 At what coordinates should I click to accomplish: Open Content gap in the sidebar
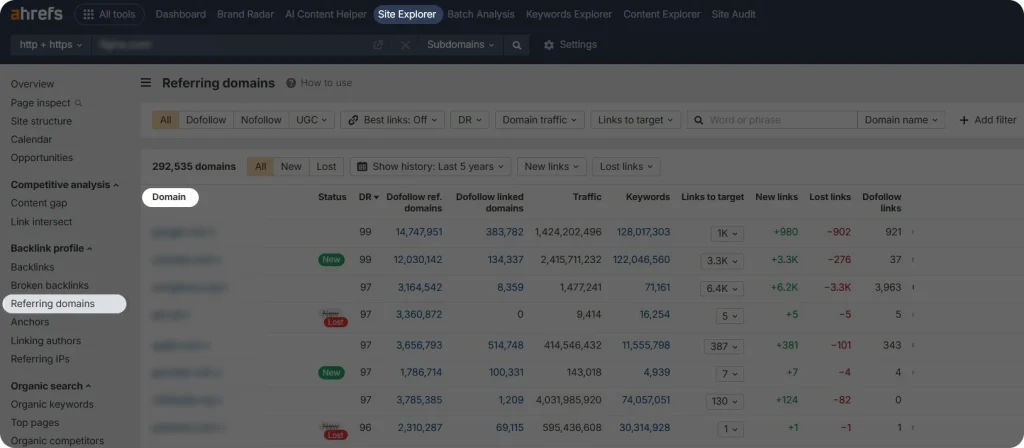click(39, 203)
